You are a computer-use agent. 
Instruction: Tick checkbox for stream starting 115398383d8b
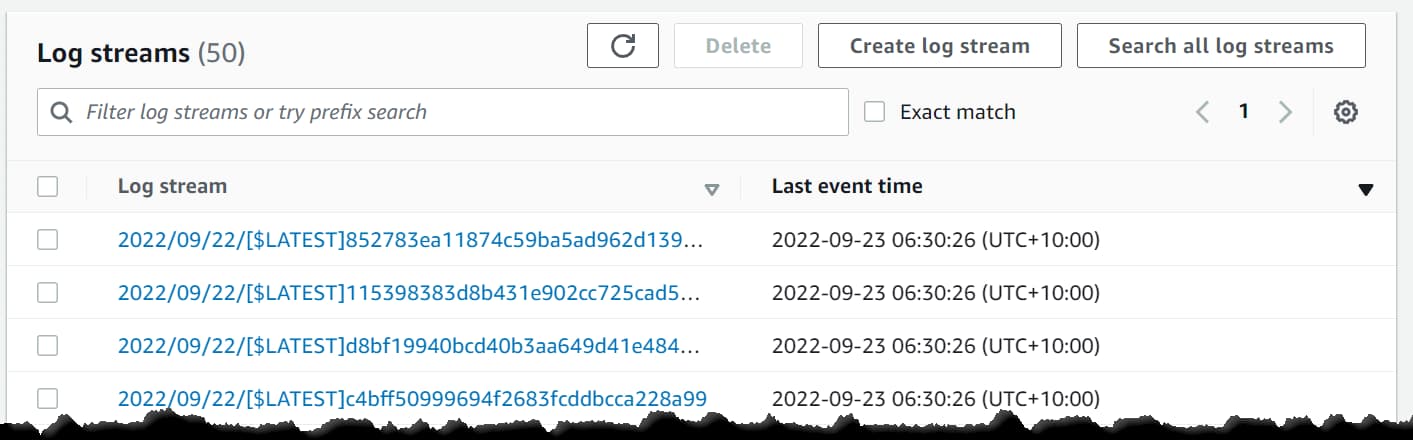pos(47,293)
